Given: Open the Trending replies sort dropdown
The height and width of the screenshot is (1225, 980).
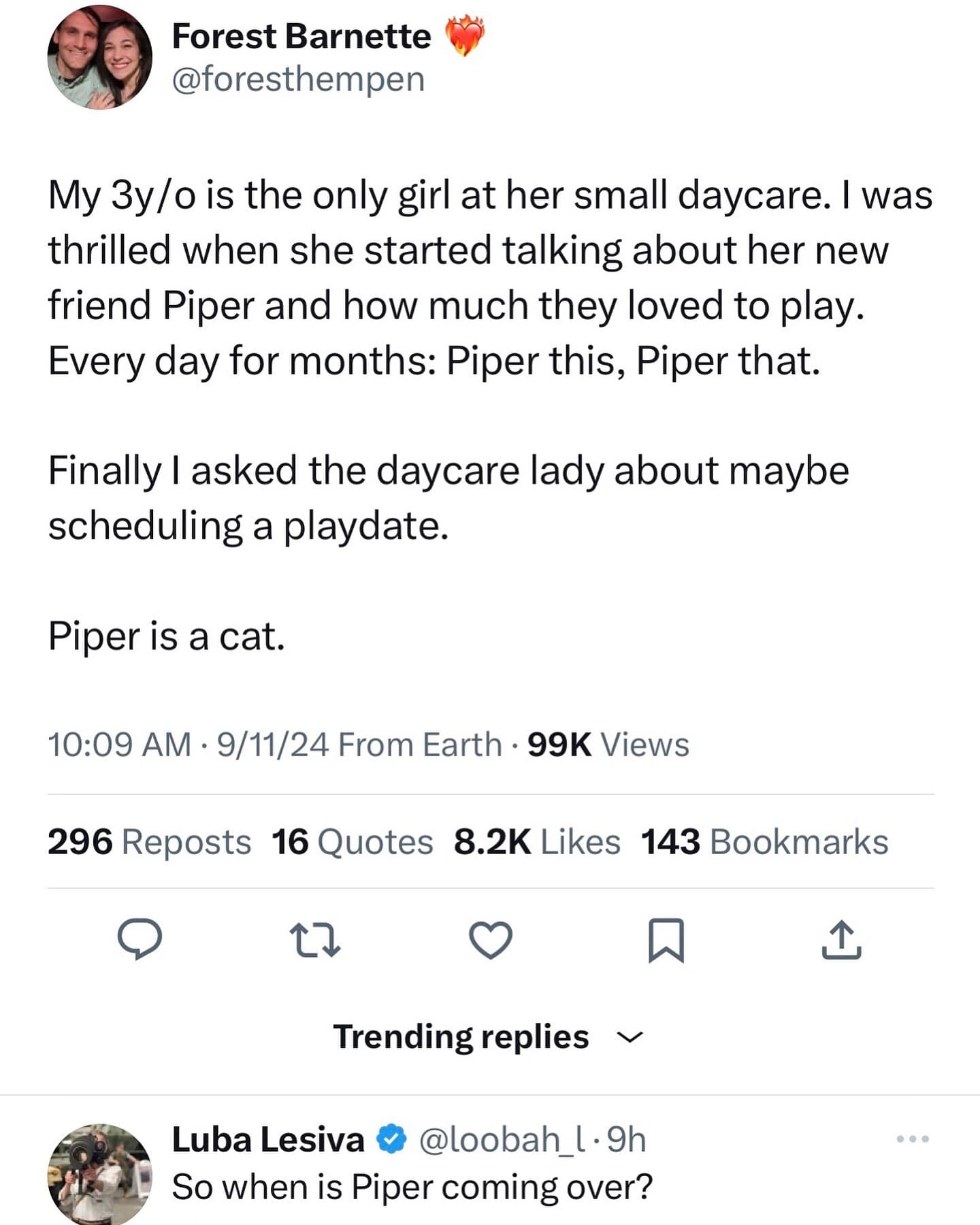Looking at the screenshot, I should click(461, 1037).
